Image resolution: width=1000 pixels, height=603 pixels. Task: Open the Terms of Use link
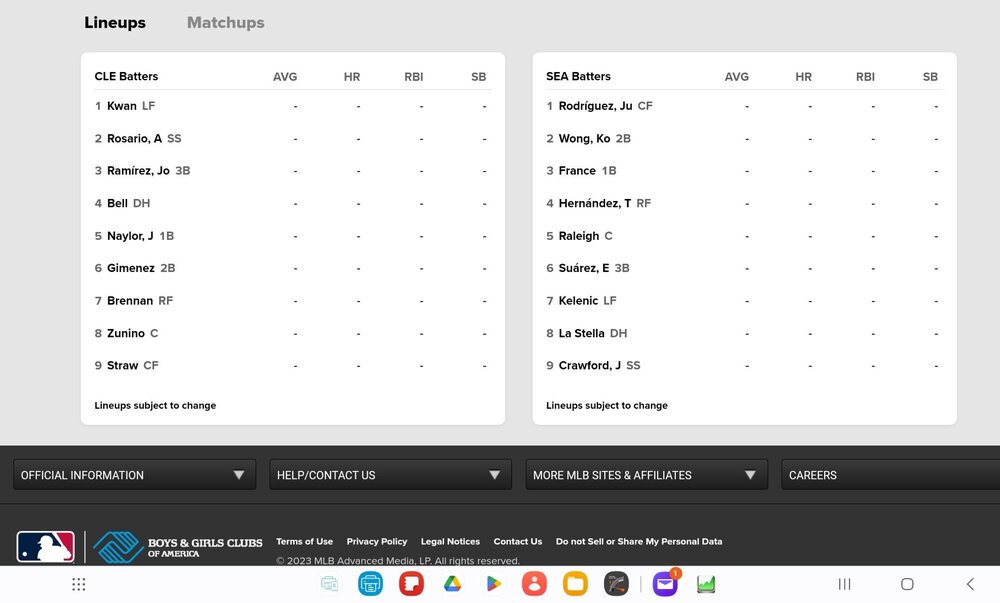pyautogui.click(x=304, y=541)
